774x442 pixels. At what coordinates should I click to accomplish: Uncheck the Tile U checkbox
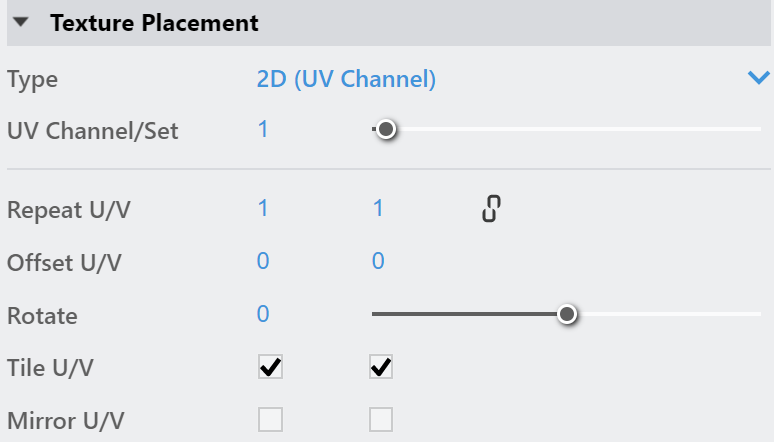270,367
